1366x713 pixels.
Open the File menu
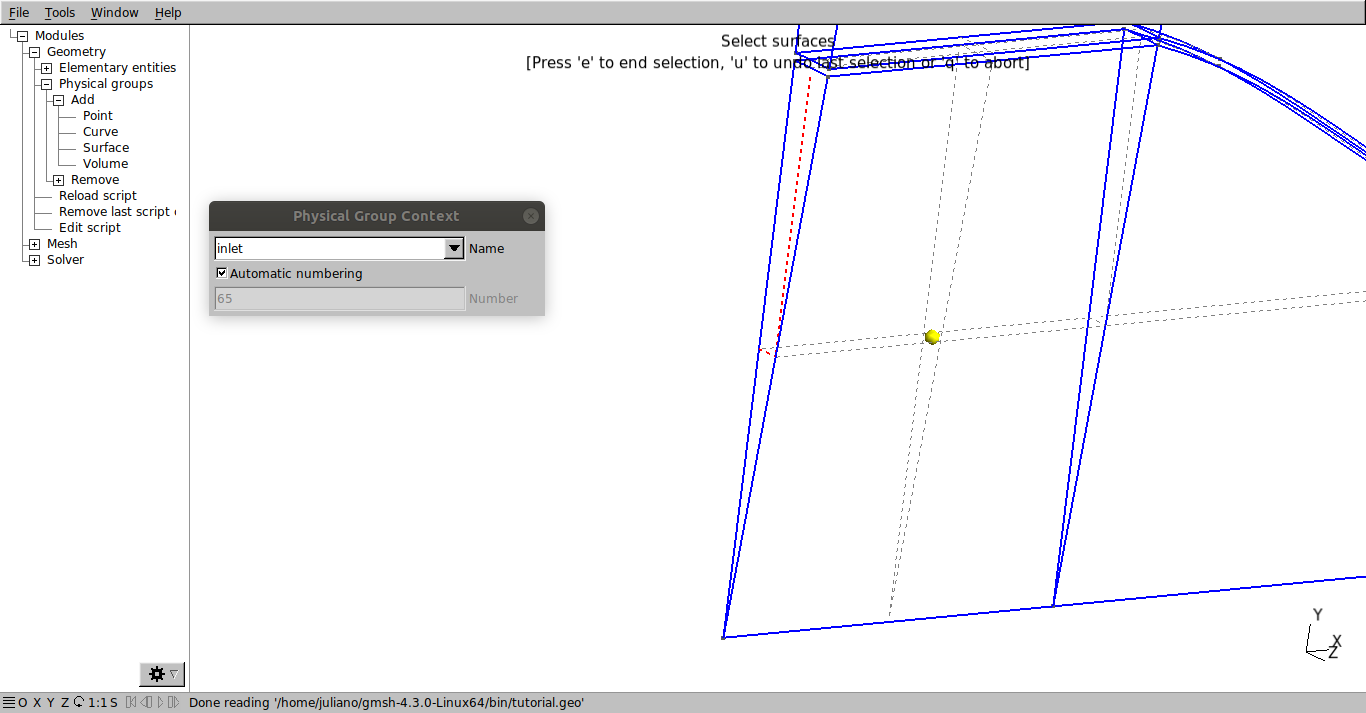tap(19, 13)
